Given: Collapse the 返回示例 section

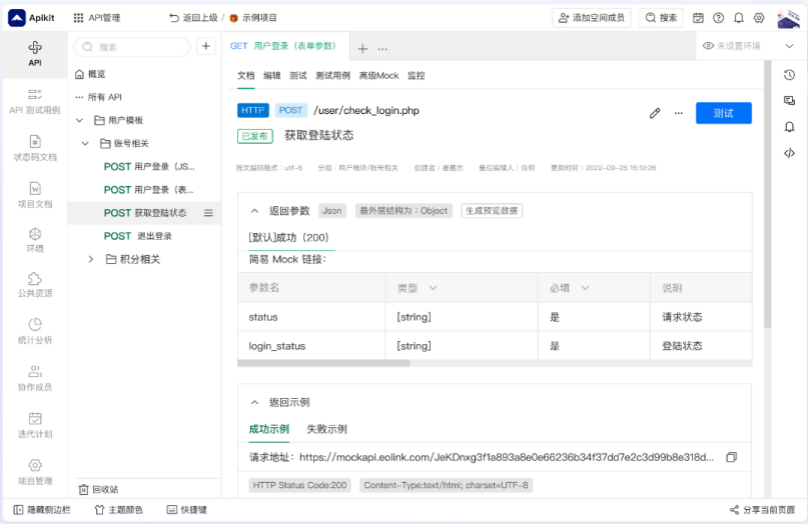Looking at the screenshot, I should coord(254,403).
